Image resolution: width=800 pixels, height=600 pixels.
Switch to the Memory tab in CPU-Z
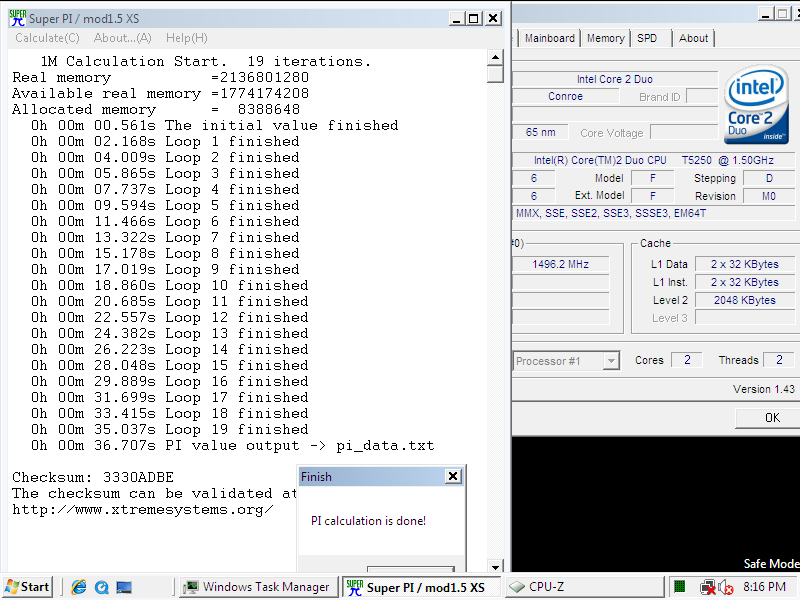(x=606, y=38)
